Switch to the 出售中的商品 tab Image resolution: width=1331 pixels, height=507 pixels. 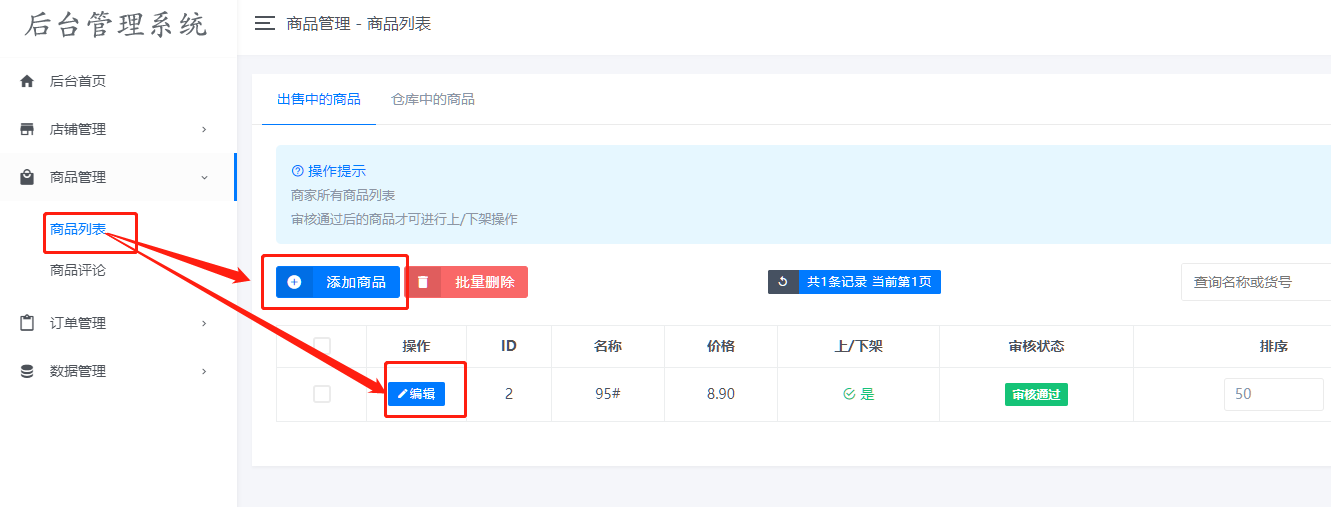coord(319,99)
